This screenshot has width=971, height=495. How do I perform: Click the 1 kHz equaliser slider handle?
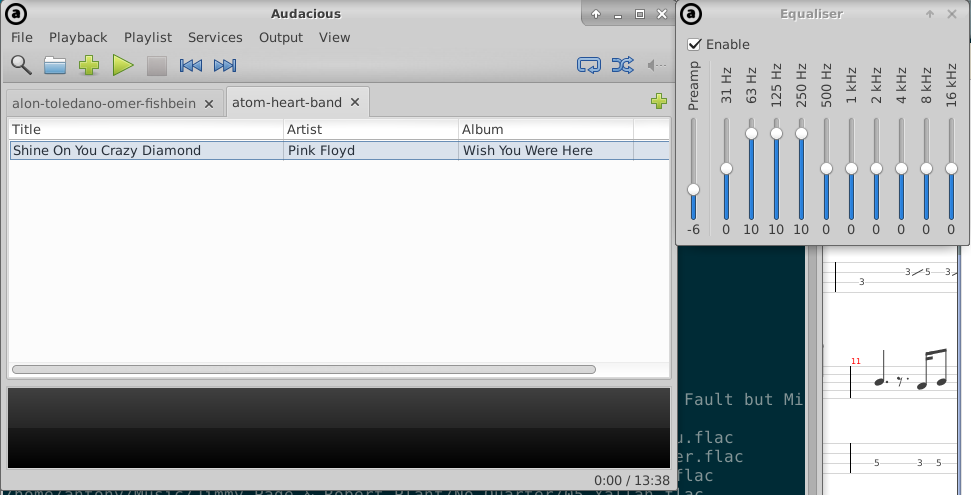pyautogui.click(x=851, y=169)
